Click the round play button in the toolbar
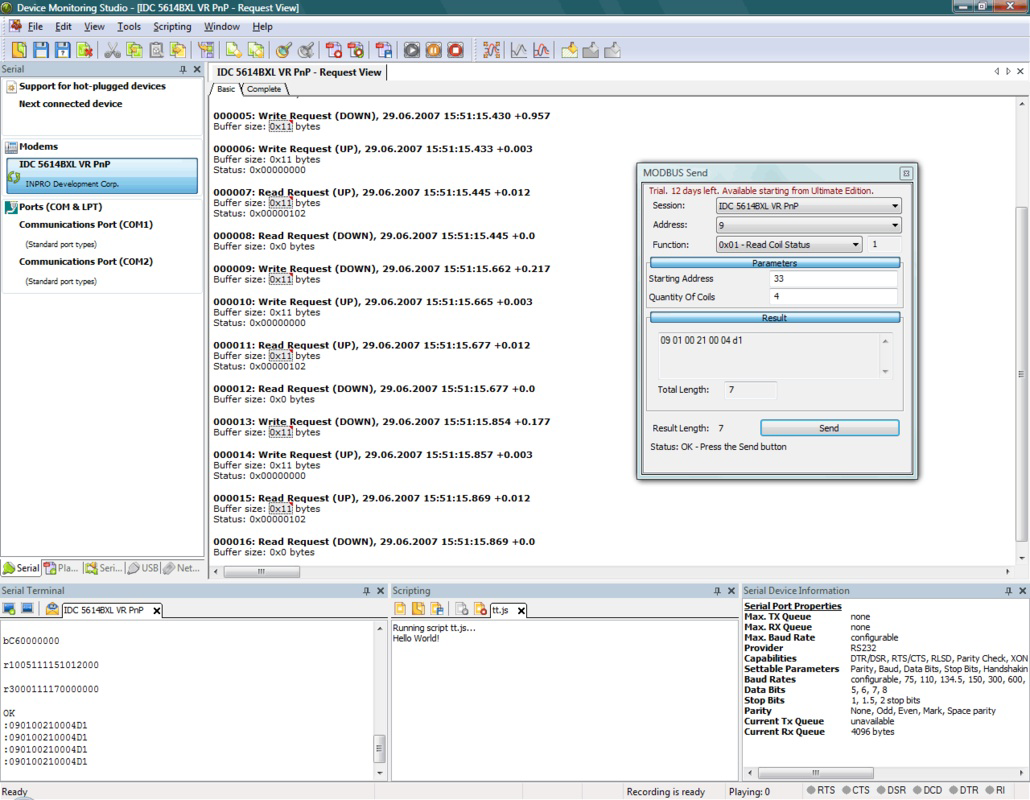The height and width of the screenshot is (800, 1030). (x=412, y=50)
